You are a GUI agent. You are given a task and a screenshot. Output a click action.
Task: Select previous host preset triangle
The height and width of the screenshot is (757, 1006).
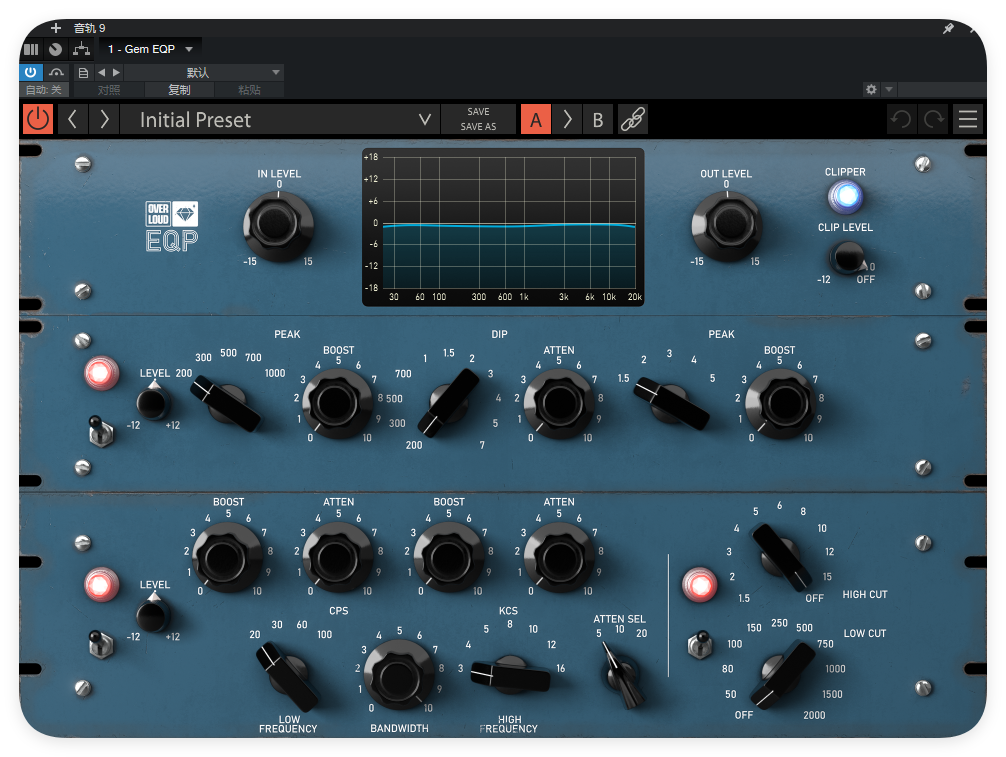101,72
